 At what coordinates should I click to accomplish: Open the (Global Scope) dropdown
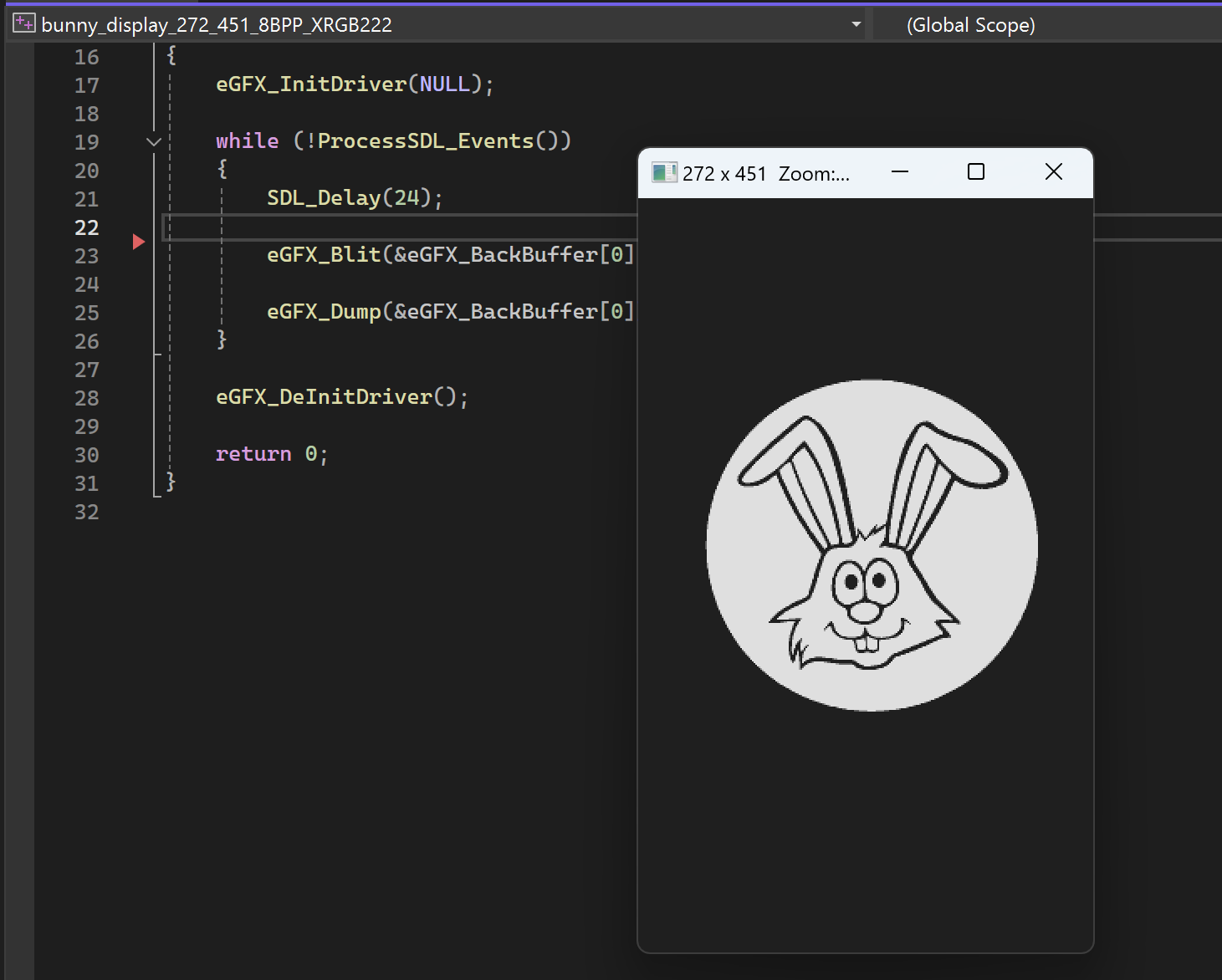pos(970,25)
